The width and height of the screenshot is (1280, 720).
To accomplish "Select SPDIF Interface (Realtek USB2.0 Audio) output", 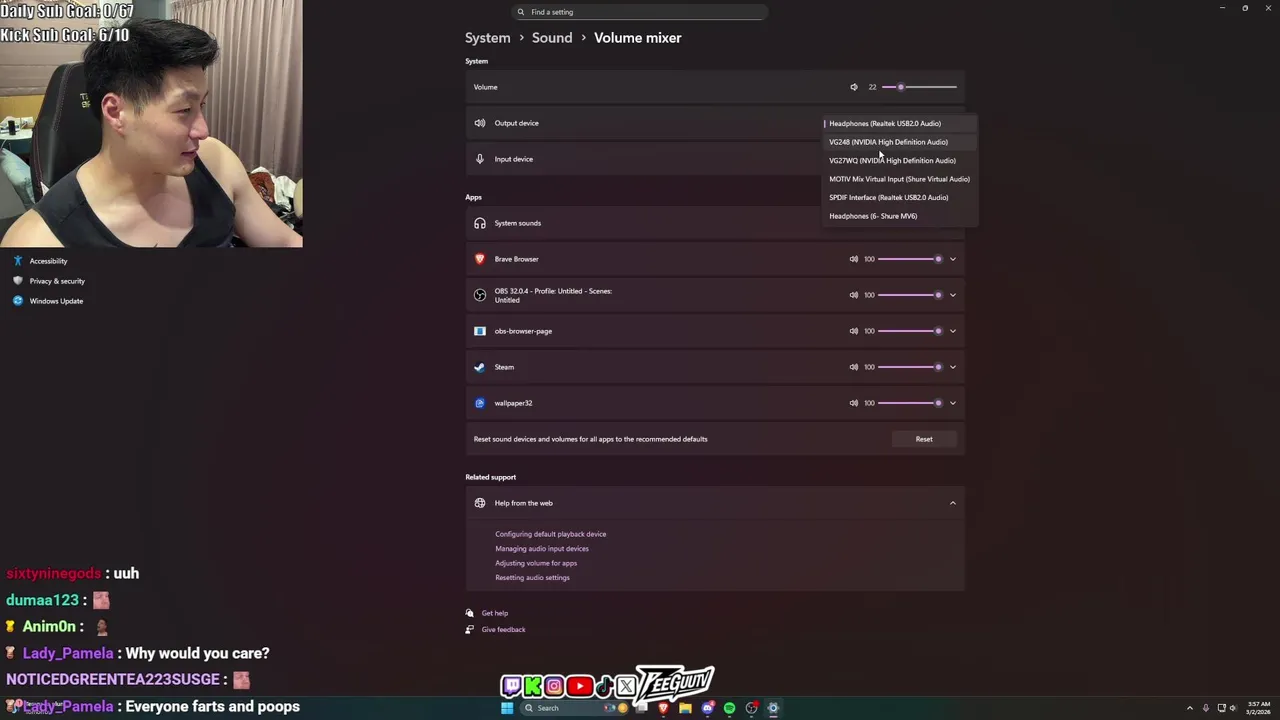I will point(899,197).
